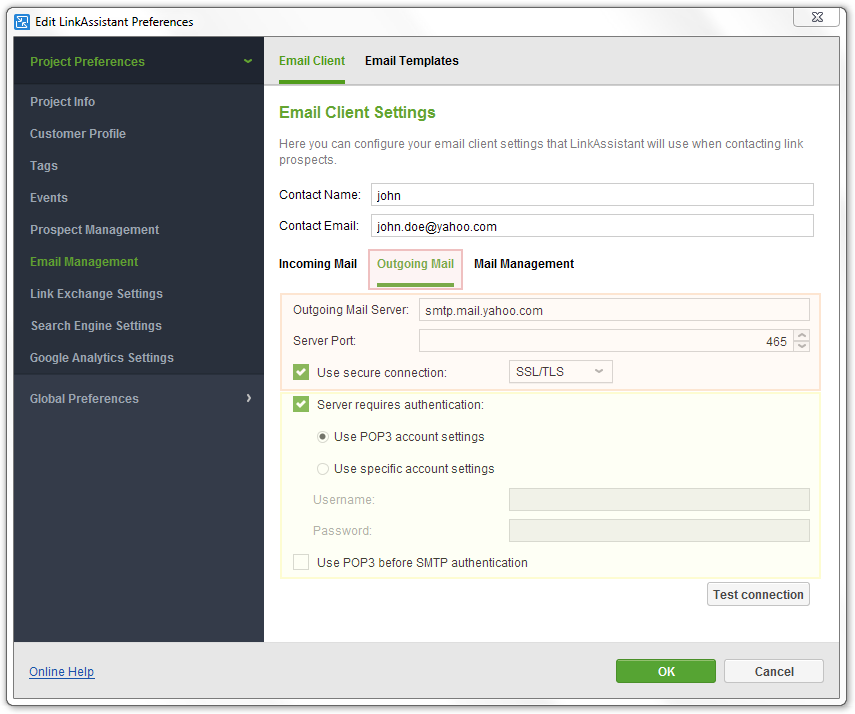Image resolution: width=855 pixels, height=714 pixels.
Task: Switch to the Email Templates tab
Action: tap(412, 61)
